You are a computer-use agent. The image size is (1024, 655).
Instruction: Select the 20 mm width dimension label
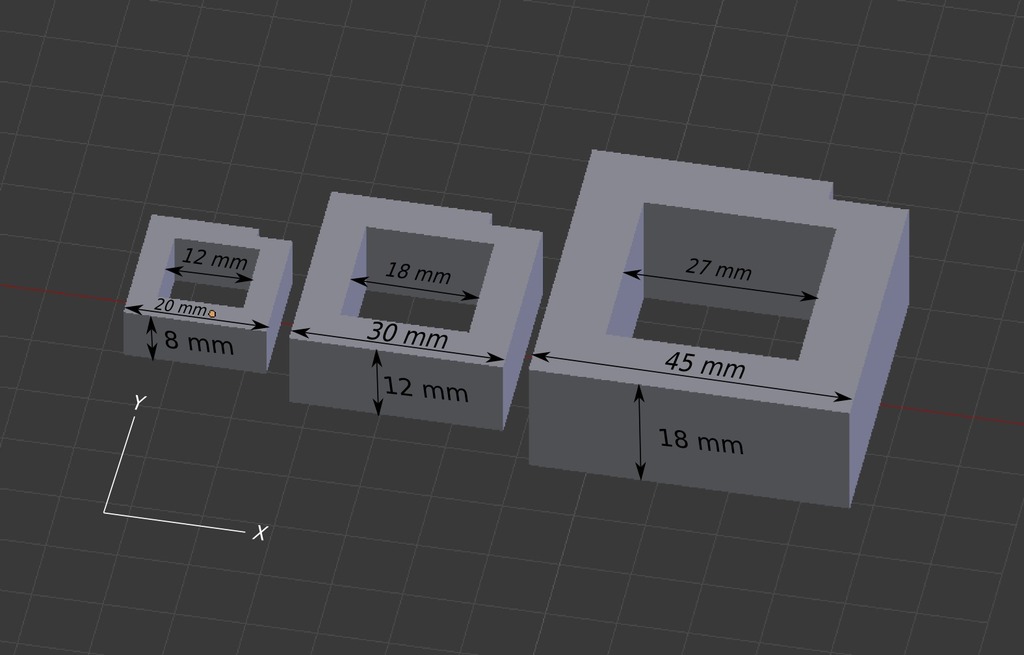coord(180,307)
